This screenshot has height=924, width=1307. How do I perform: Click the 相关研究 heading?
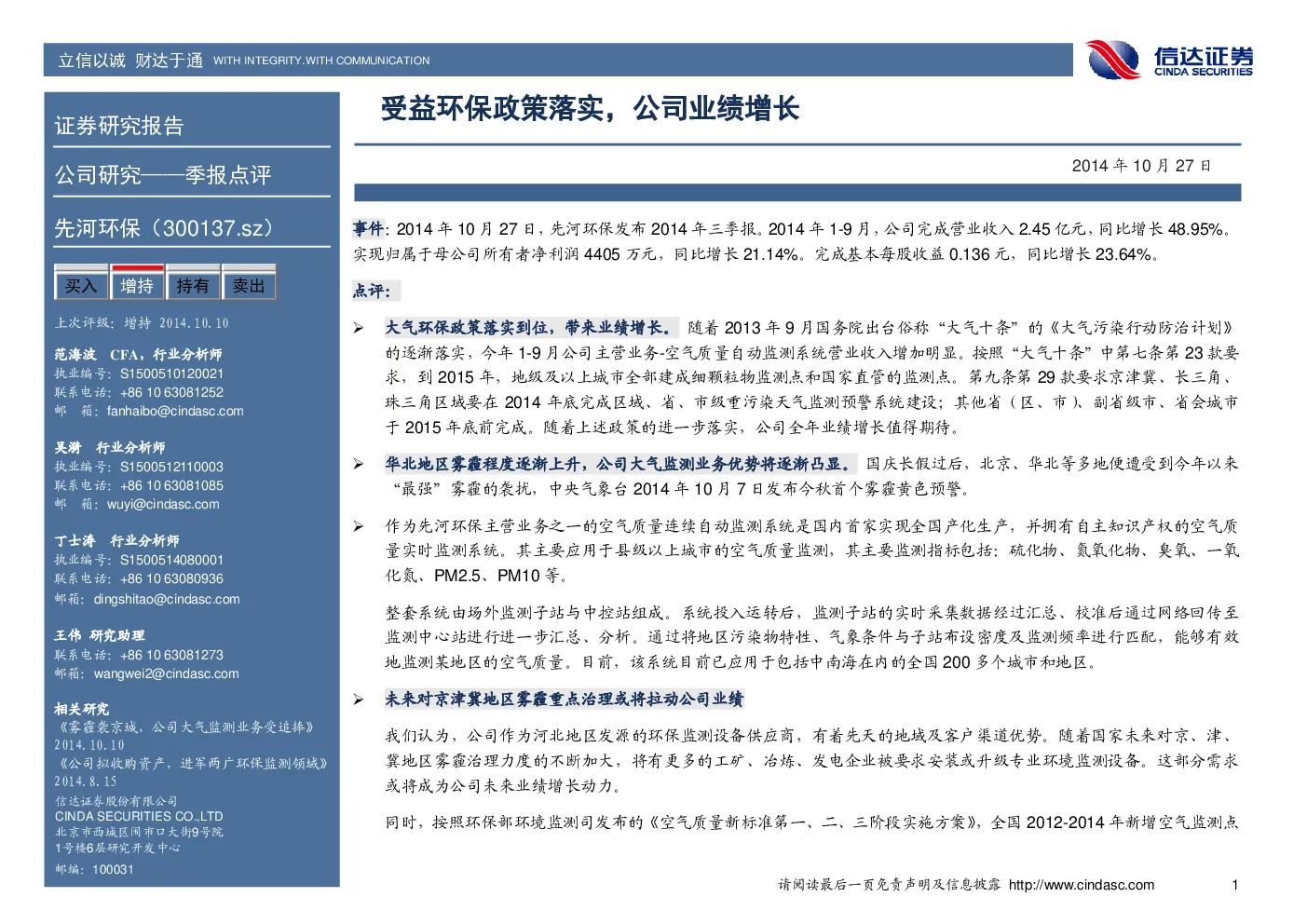[81, 709]
